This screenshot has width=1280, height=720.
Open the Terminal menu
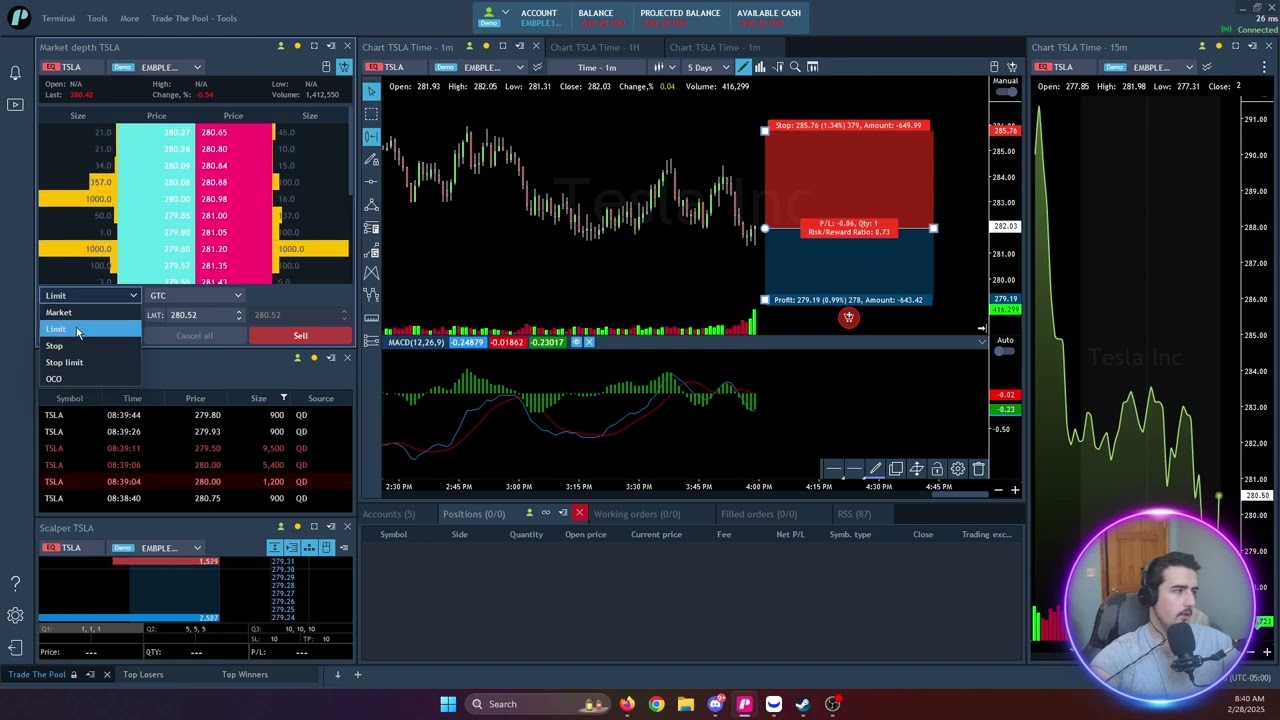(58, 18)
